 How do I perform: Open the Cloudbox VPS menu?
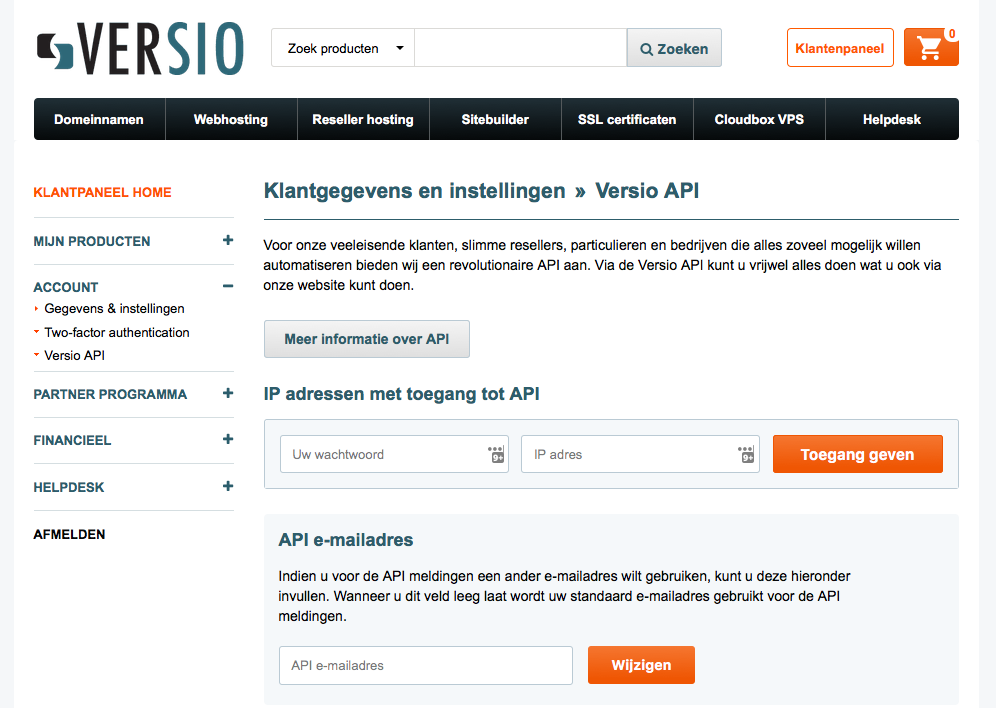tap(760, 119)
